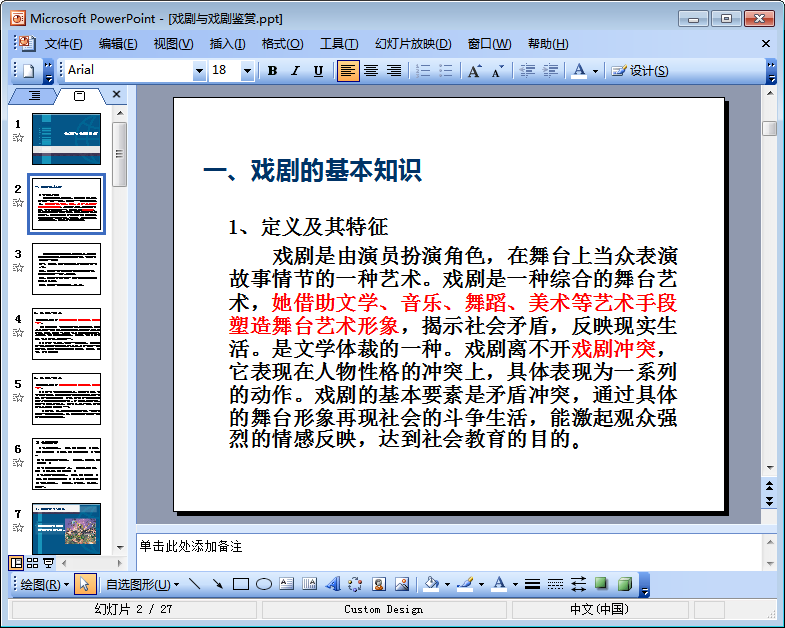Click the 设计(S) Design button

tap(640, 71)
